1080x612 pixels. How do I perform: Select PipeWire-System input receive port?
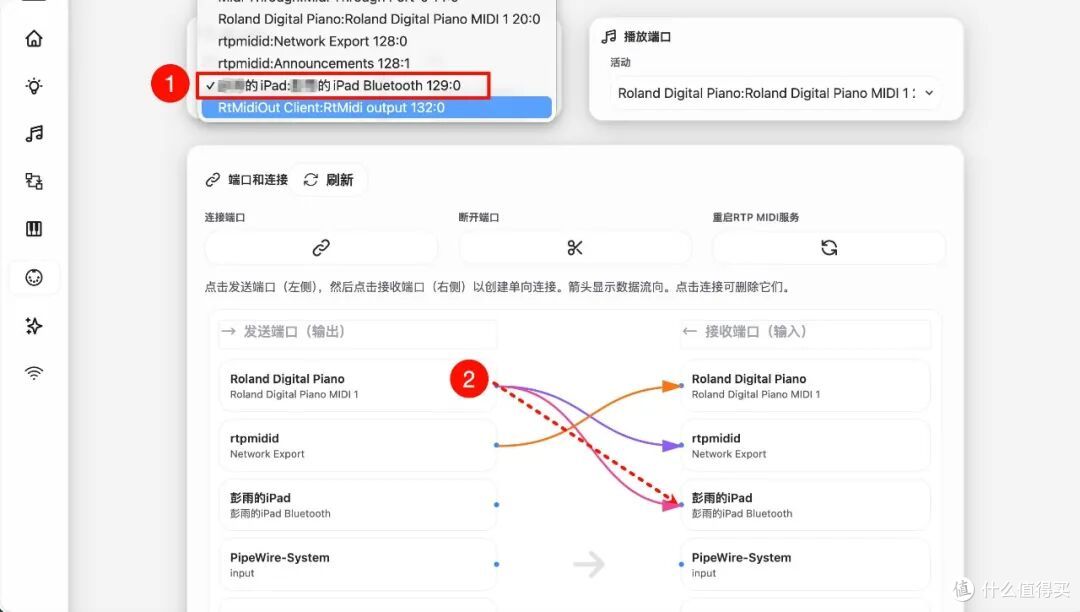point(805,564)
